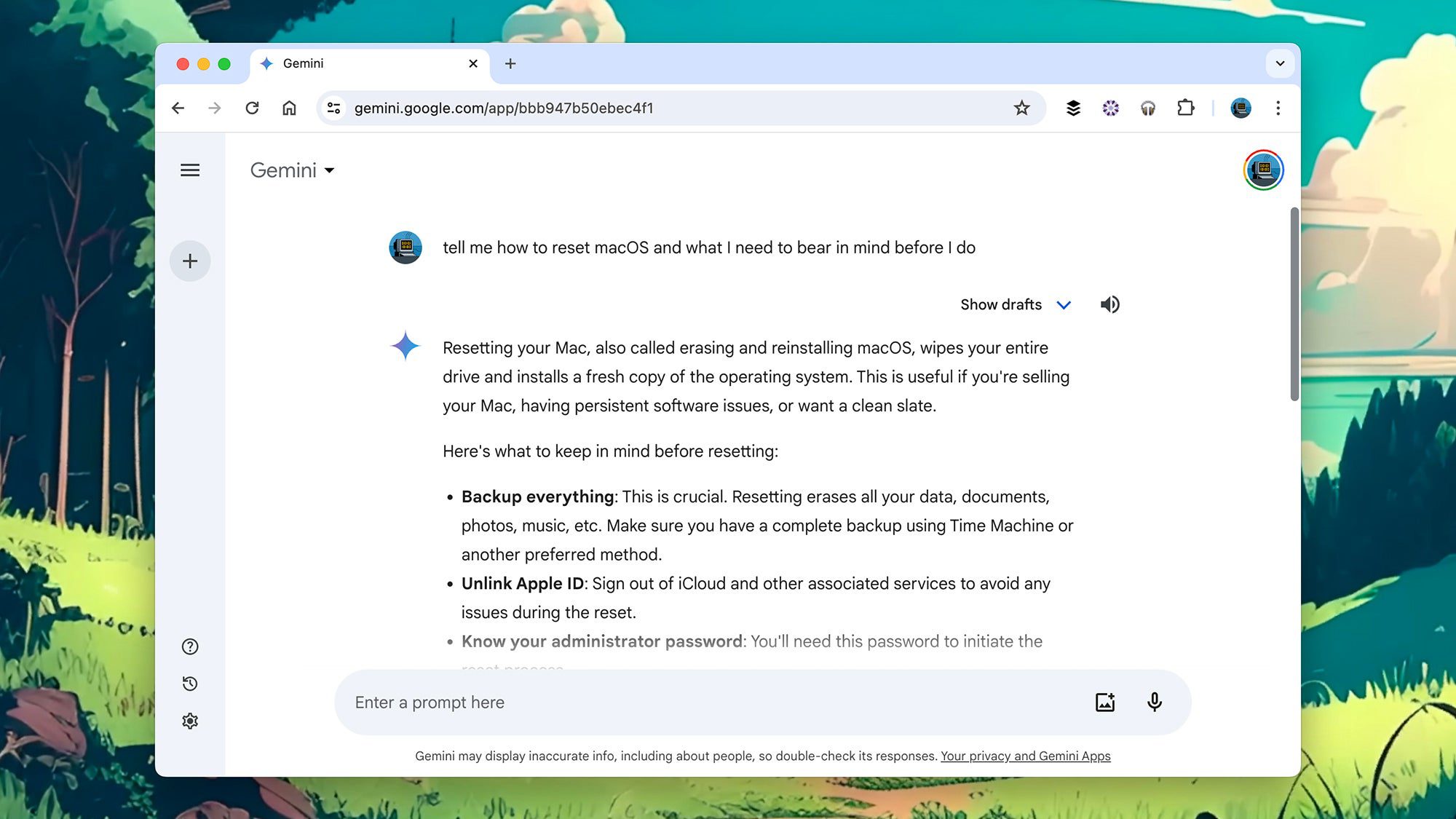
Task: Click 'Here's what to keep in mind' line
Action: tap(610, 451)
